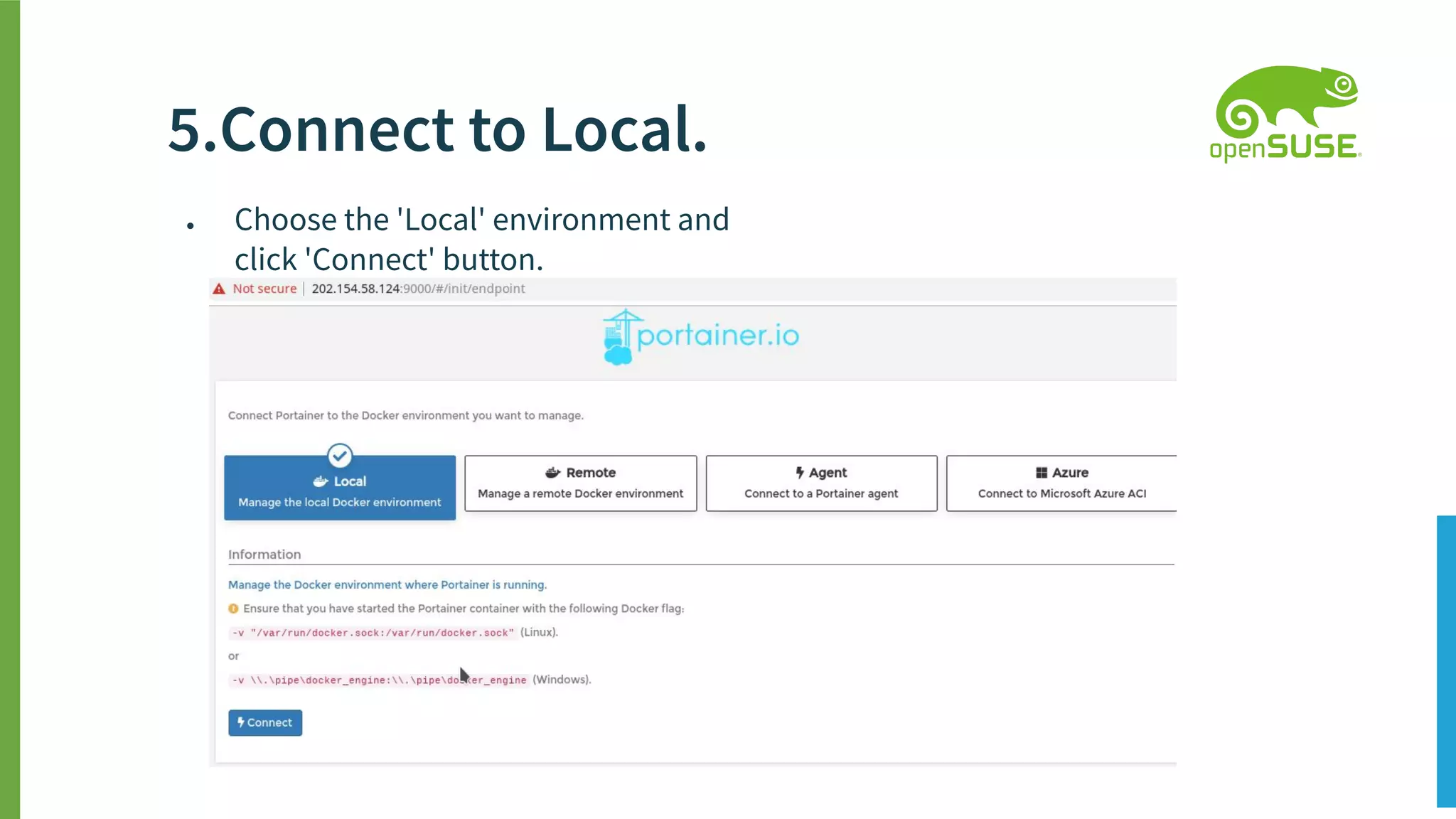Screen dimensions: 1456x819
Task: Click the Docker whale icon in Local option
Action: pyautogui.click(x=321, y=481)
